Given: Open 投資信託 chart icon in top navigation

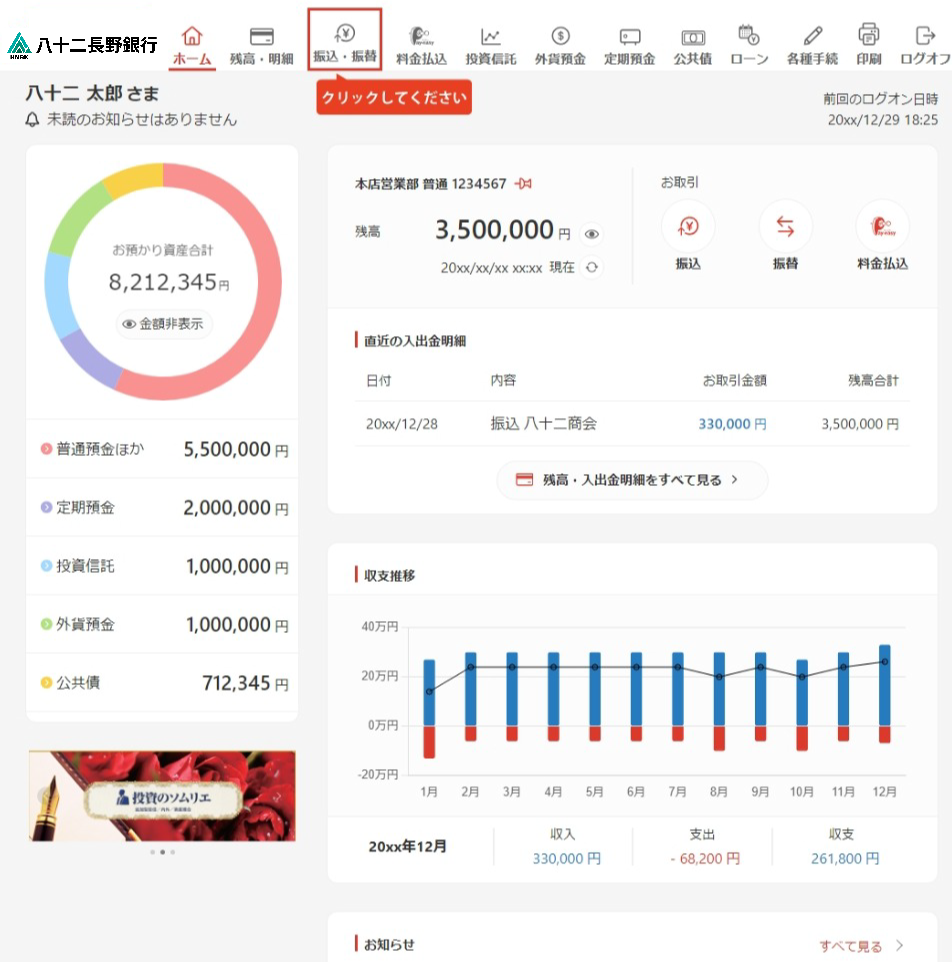Looking at the screenshot, I should coord(490,37).
